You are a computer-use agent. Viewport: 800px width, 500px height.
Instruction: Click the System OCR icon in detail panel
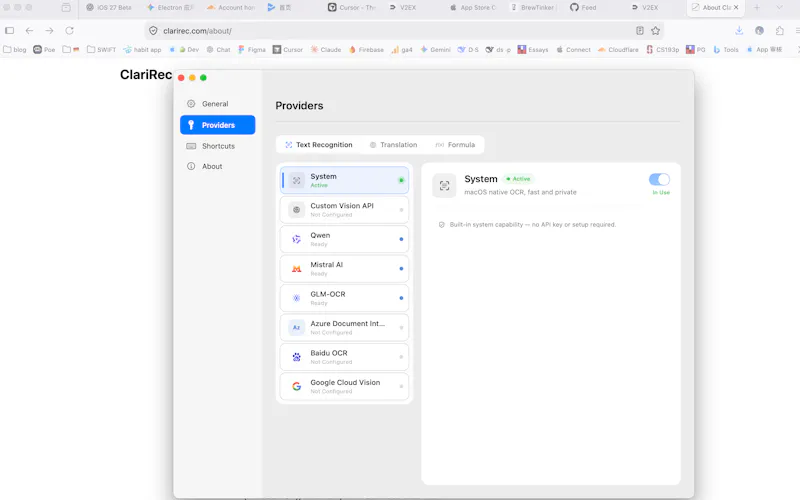coord(444,185)
